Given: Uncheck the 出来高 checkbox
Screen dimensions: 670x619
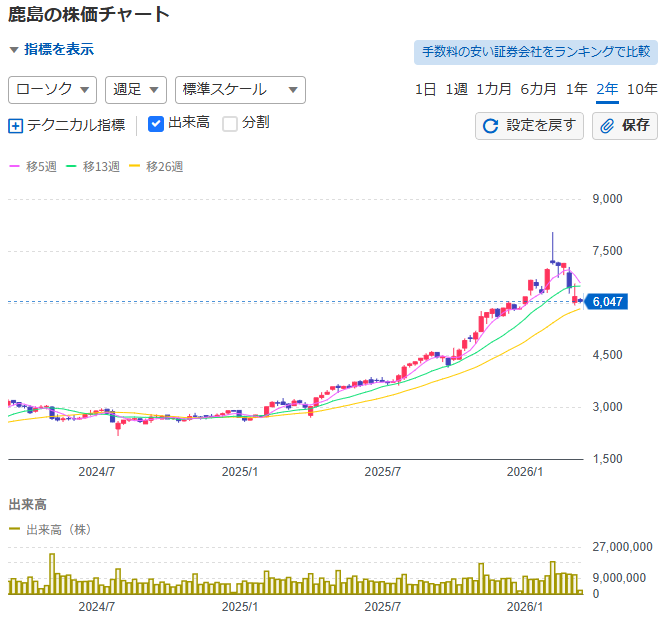Looking at the screenshot, I should (156, 124).
